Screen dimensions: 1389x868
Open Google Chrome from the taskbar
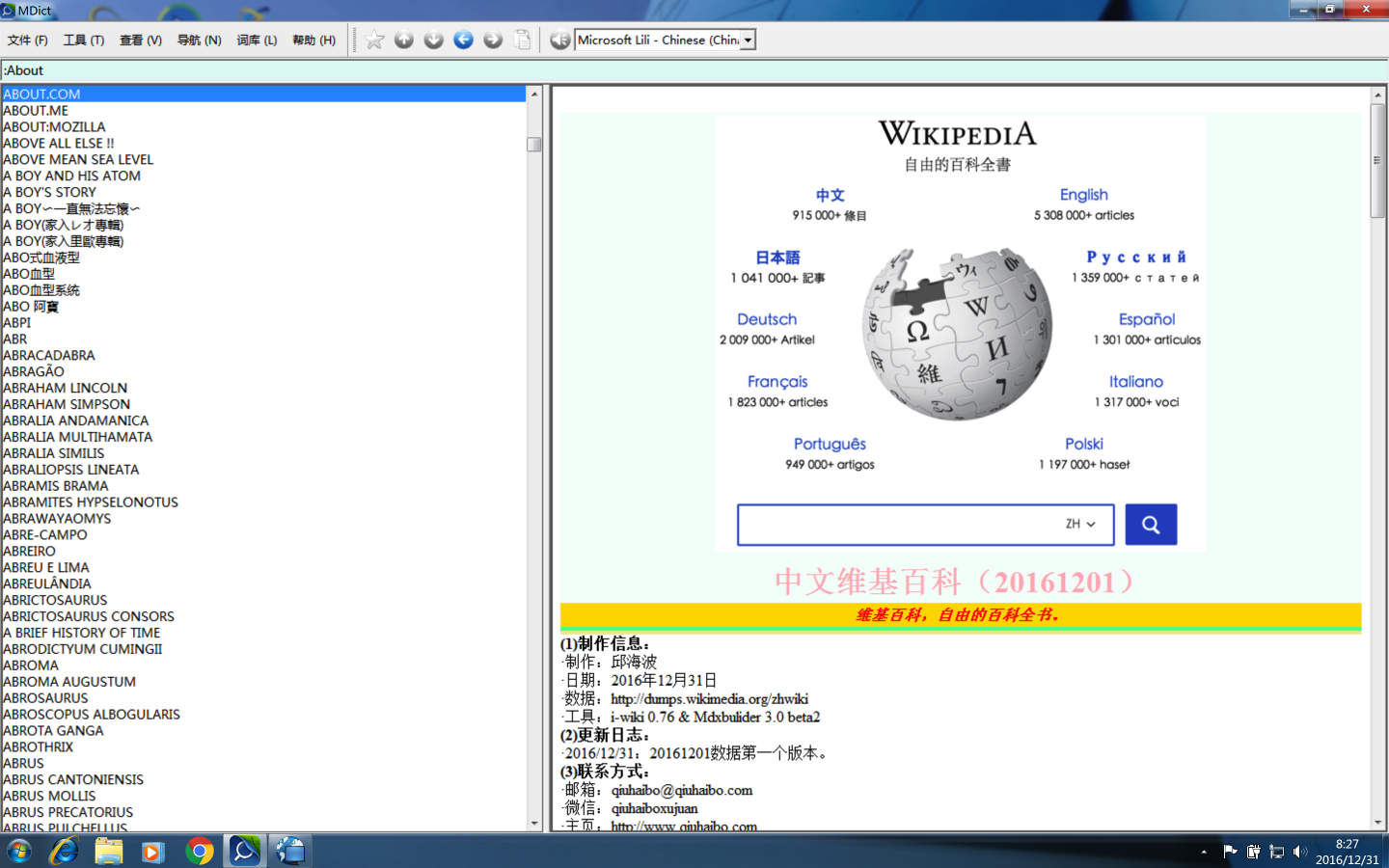click(x=199, y=852)
